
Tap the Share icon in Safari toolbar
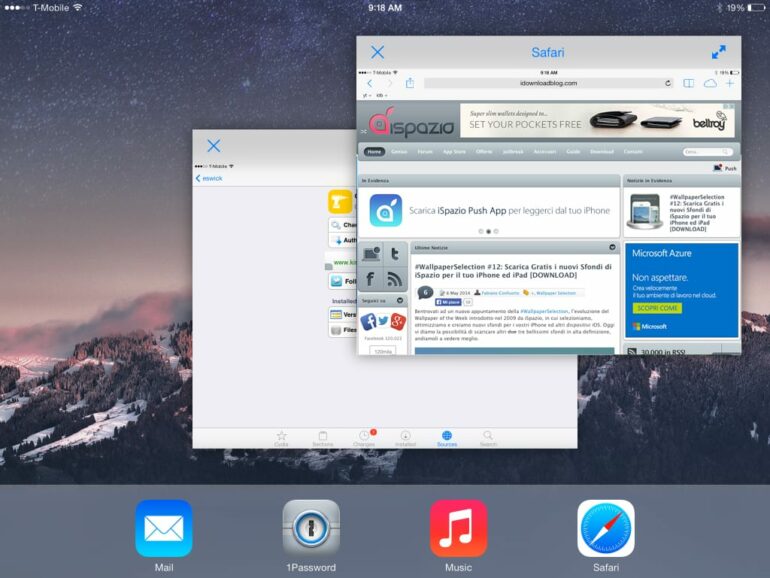(410, 83)
